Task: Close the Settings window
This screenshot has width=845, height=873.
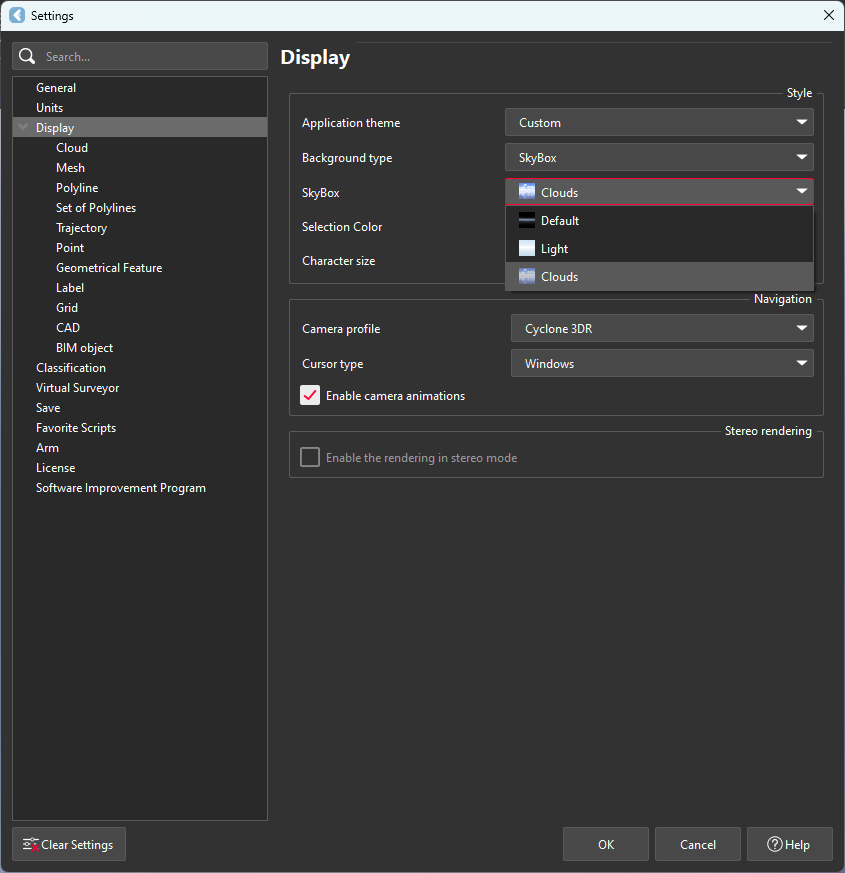Action: 828,15
